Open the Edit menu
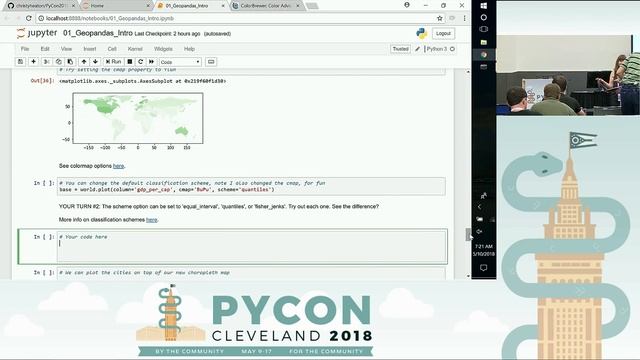 tap(45, 49)
